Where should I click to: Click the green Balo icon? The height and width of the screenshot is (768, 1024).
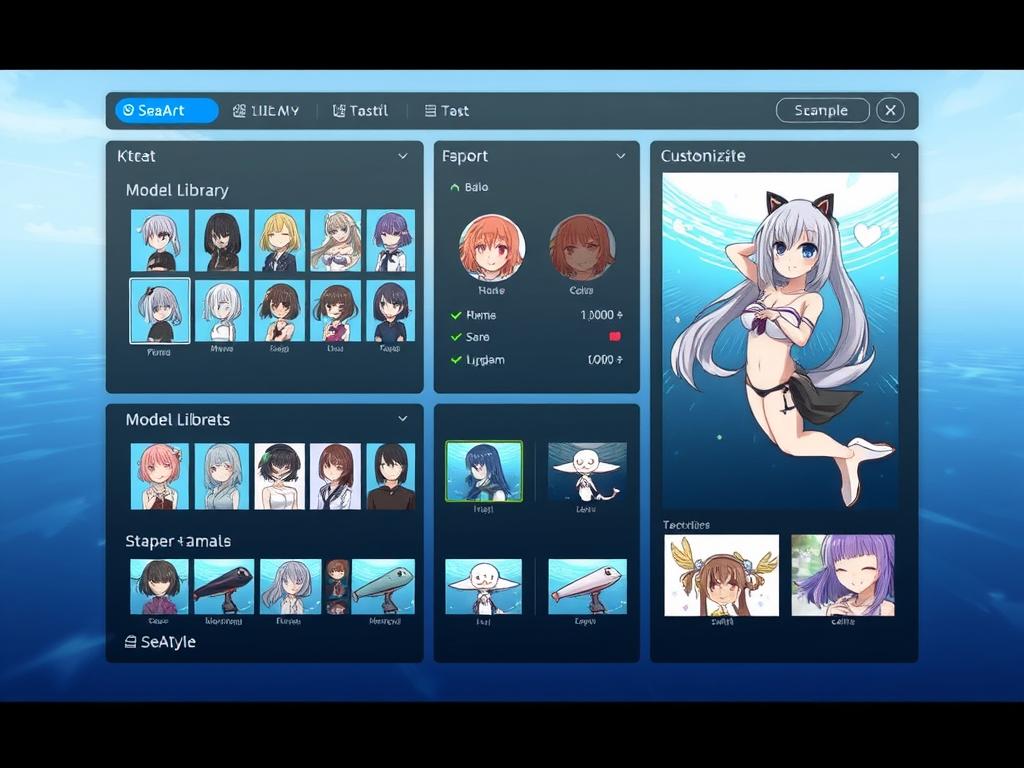[455, 187]
